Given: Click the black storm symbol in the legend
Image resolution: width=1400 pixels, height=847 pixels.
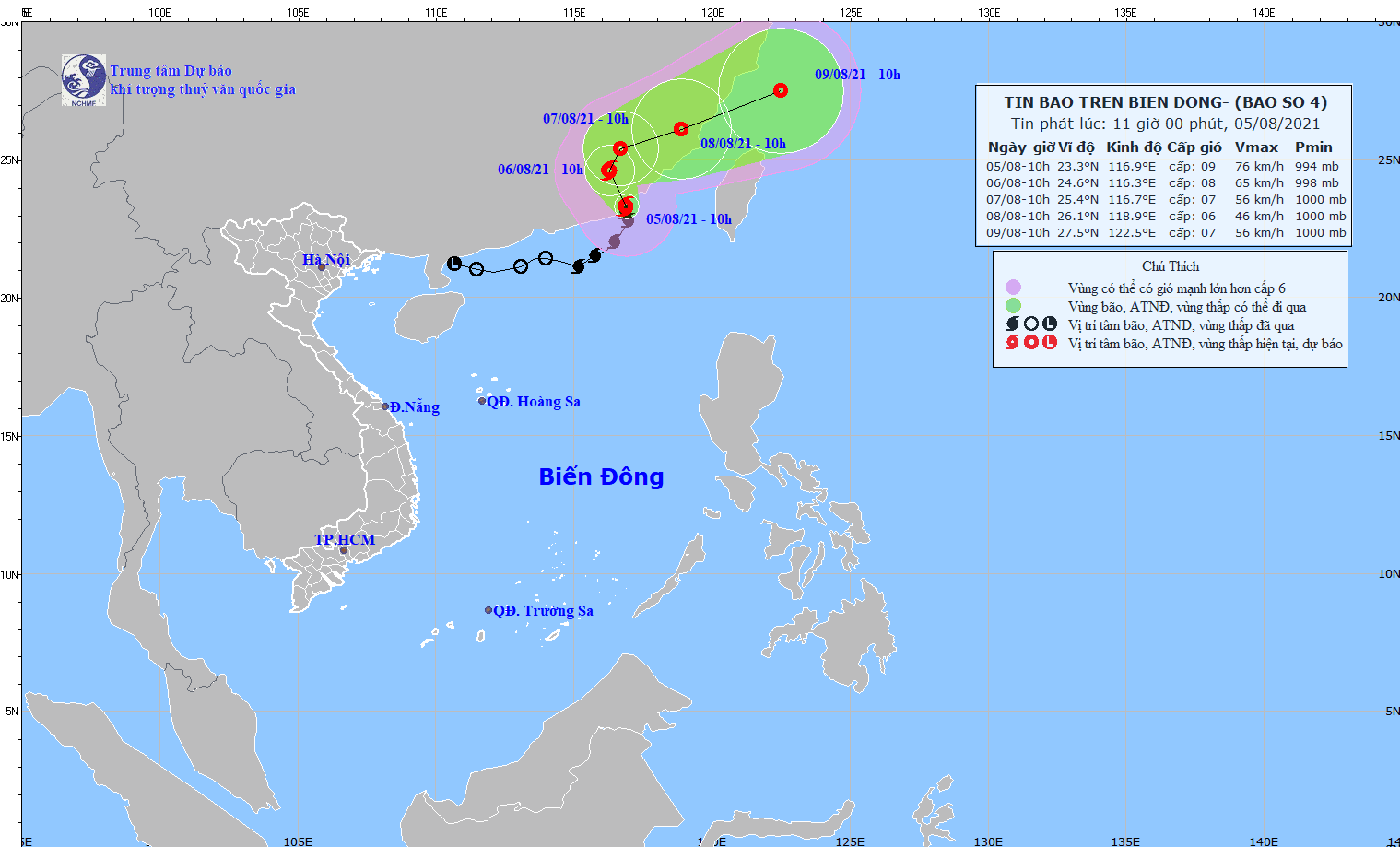Looking at the screenshot, I should 1012,324.
